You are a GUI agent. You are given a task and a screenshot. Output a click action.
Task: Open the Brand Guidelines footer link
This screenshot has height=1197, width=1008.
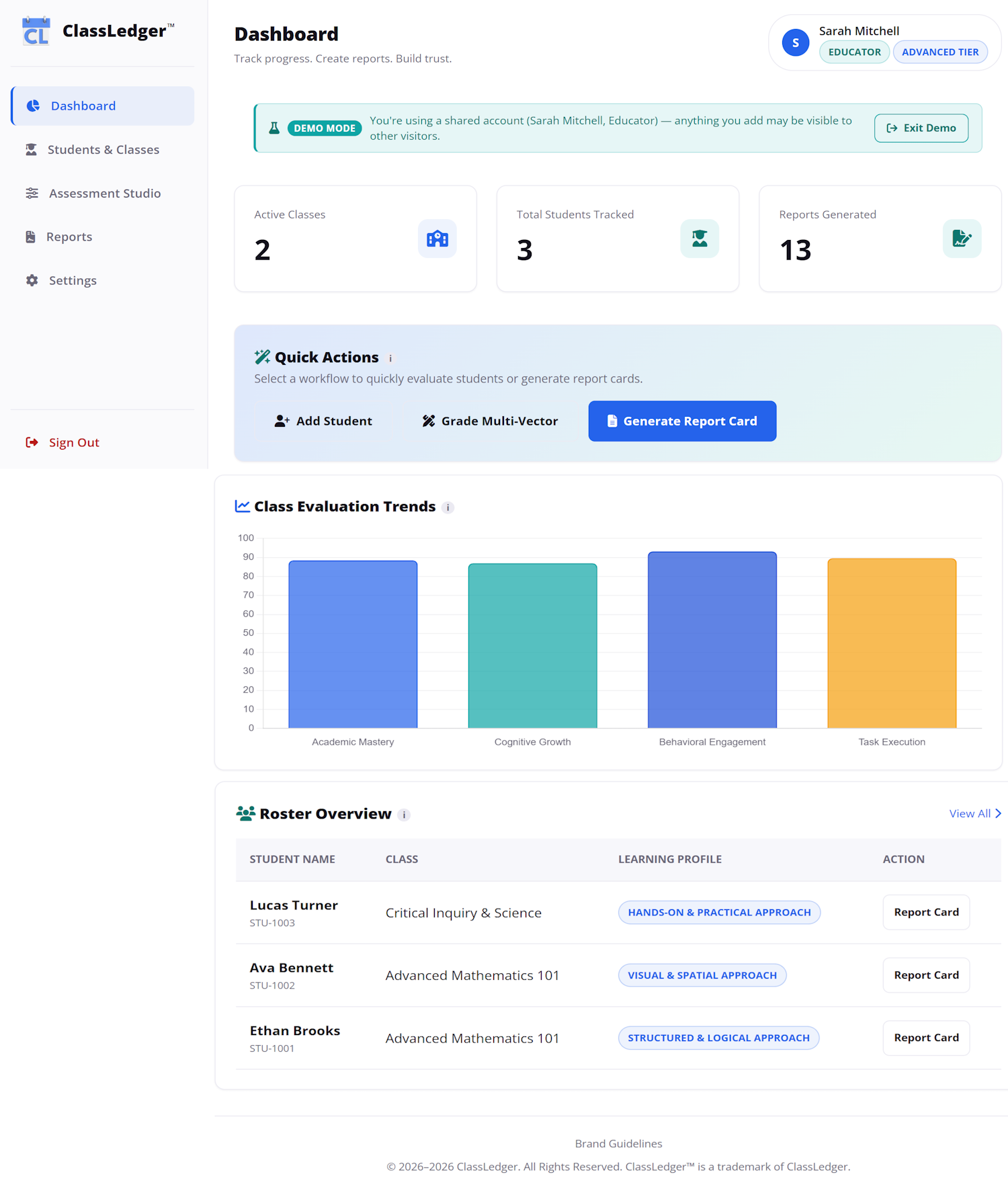[x=618, y=1143]
